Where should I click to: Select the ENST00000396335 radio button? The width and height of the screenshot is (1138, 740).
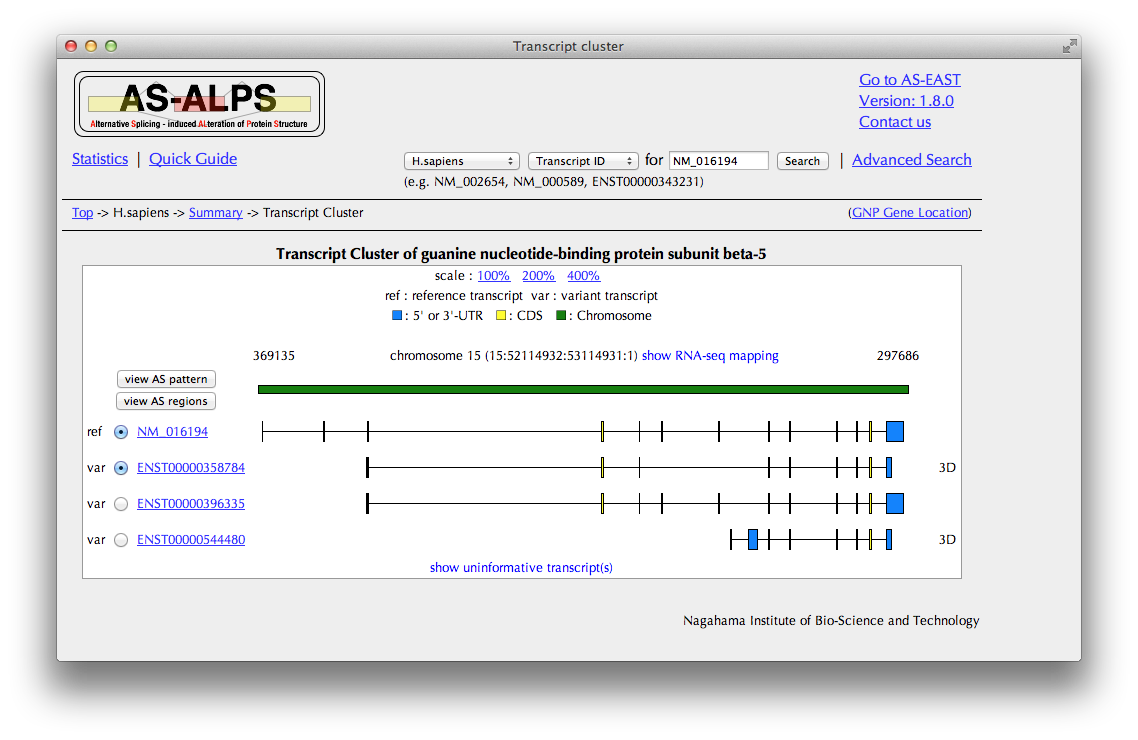tap(121, 504)
